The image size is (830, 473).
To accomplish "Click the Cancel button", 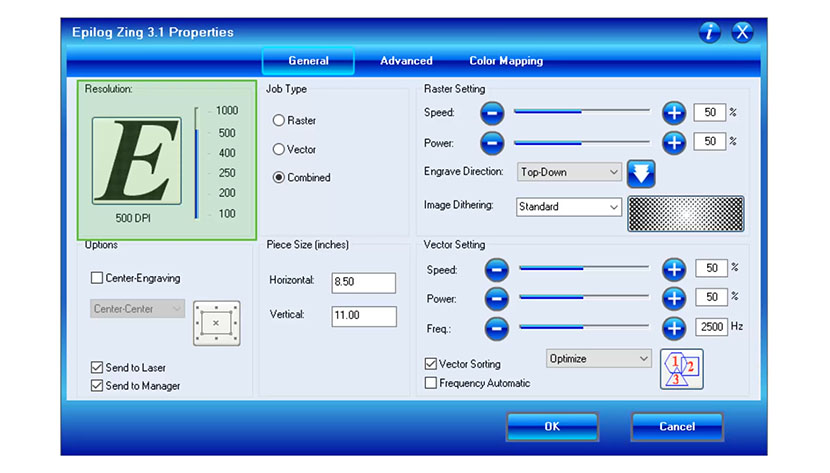I will click(677, 427).
